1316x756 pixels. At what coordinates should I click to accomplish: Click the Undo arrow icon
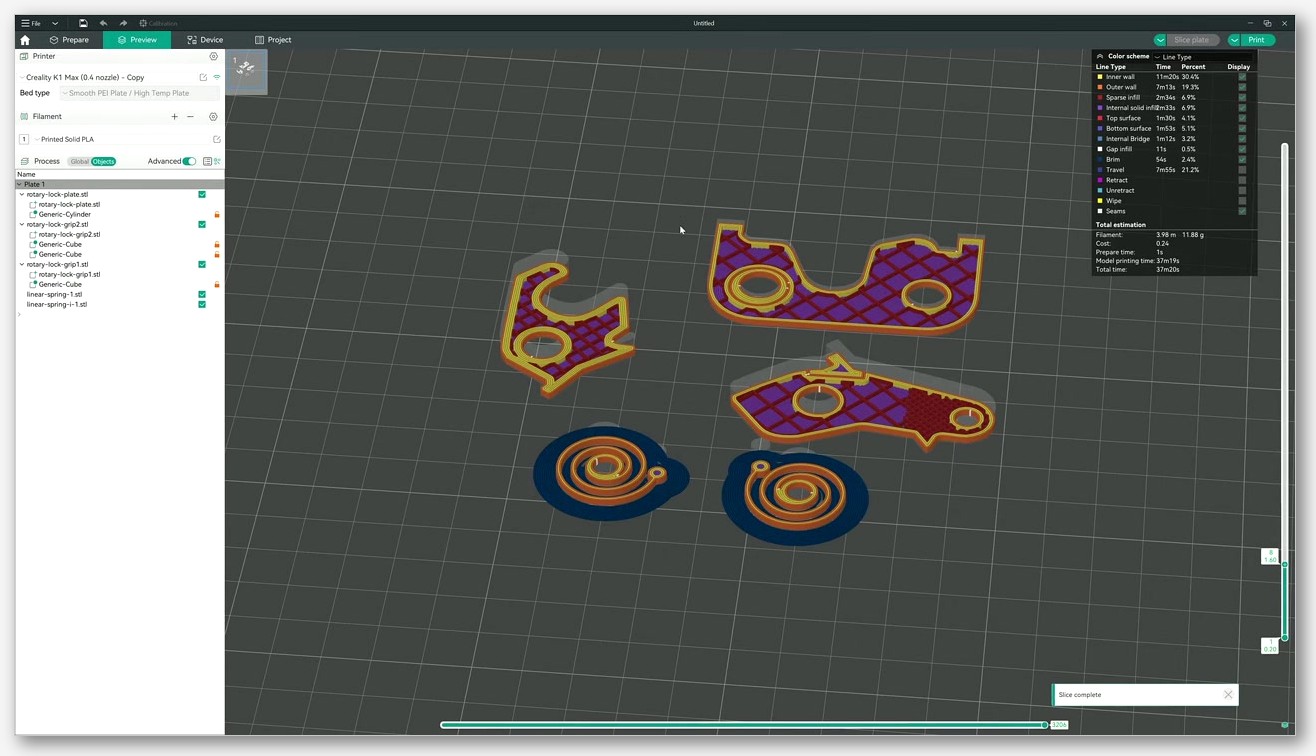(x=103, y=23)
